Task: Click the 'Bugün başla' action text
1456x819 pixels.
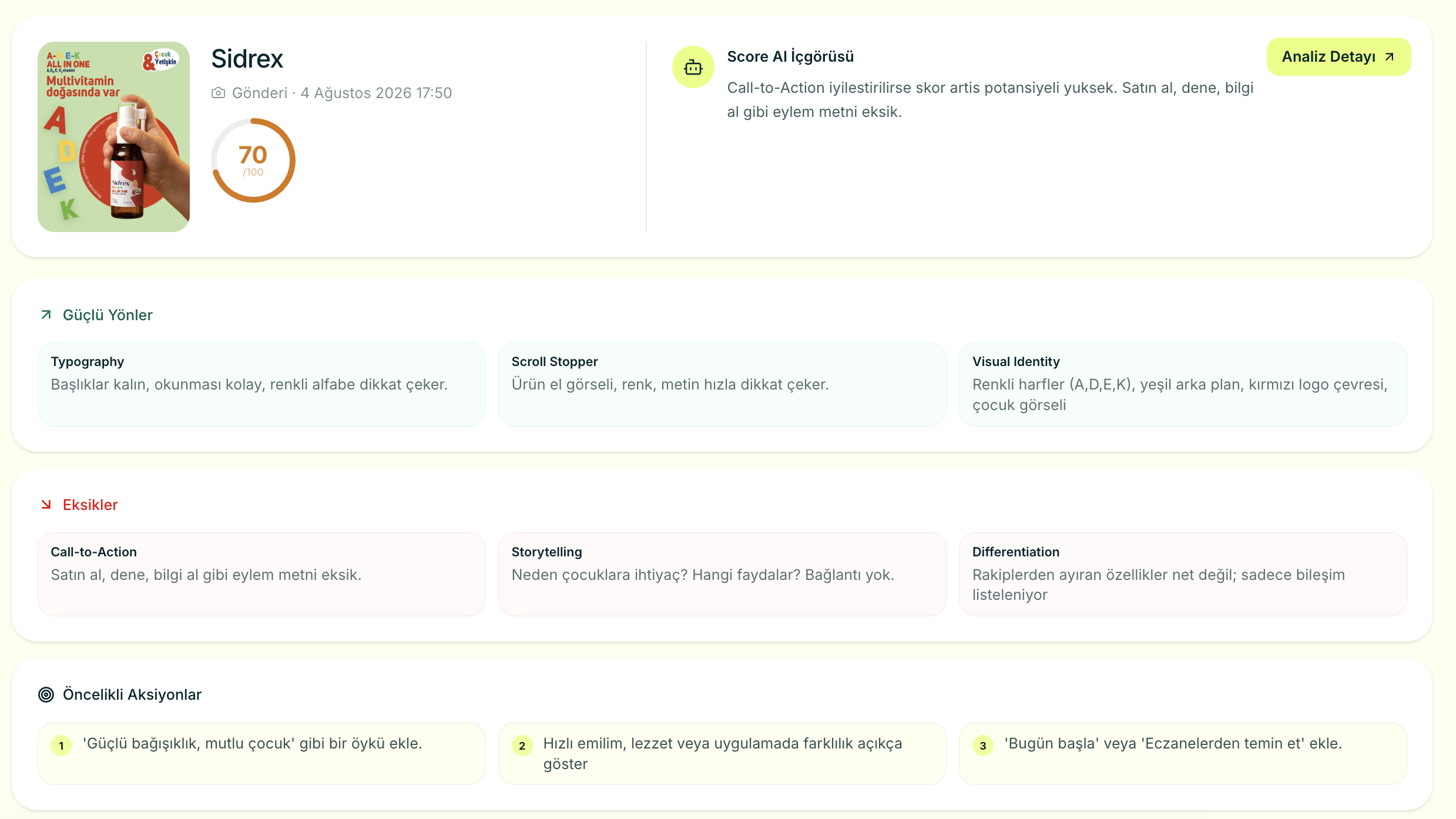Action: [x=1173, y=744]
